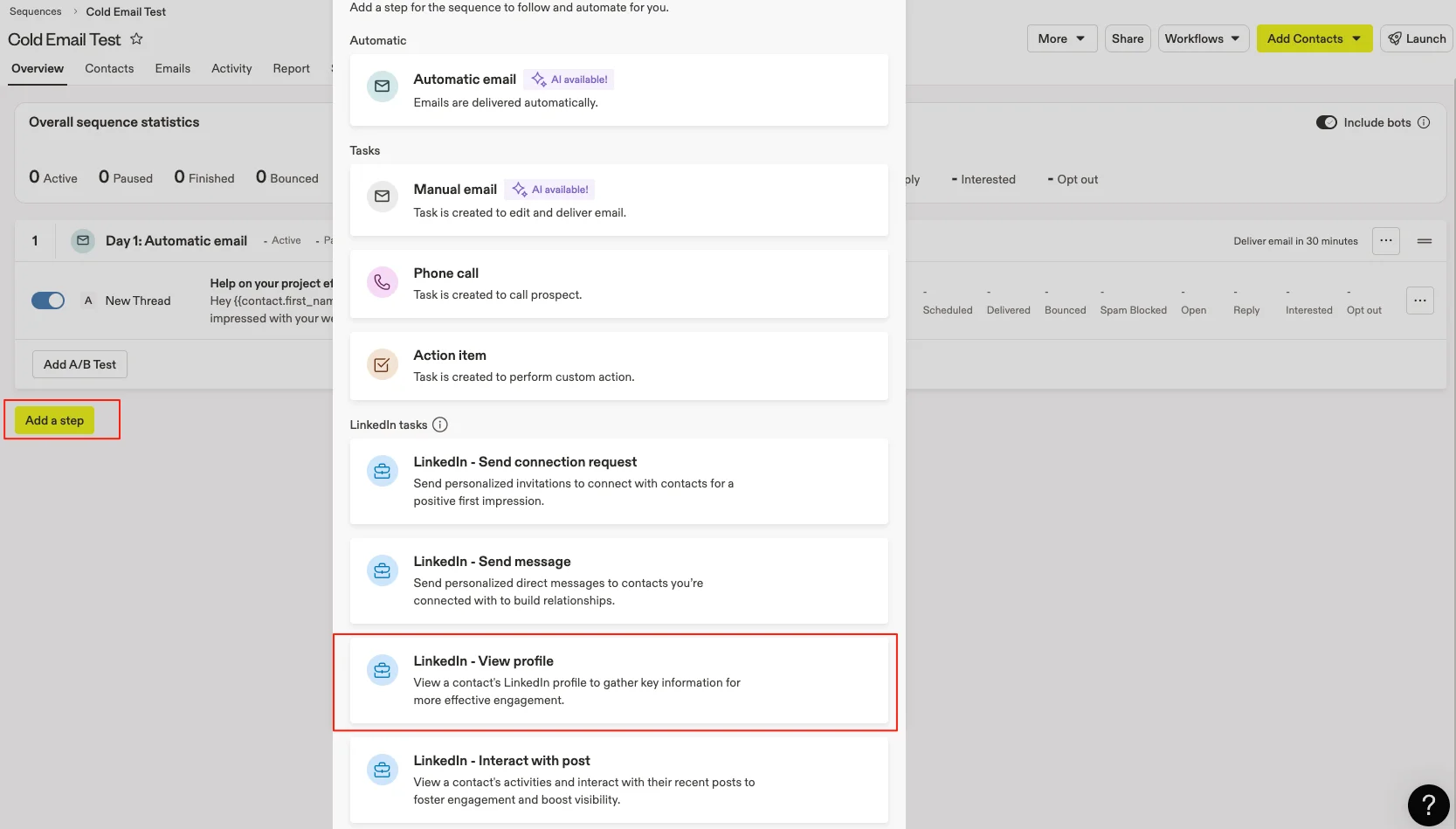Screen dimensions: 1456x829
Task: Click the Phone call handset icon
Action: pos(382,282)
